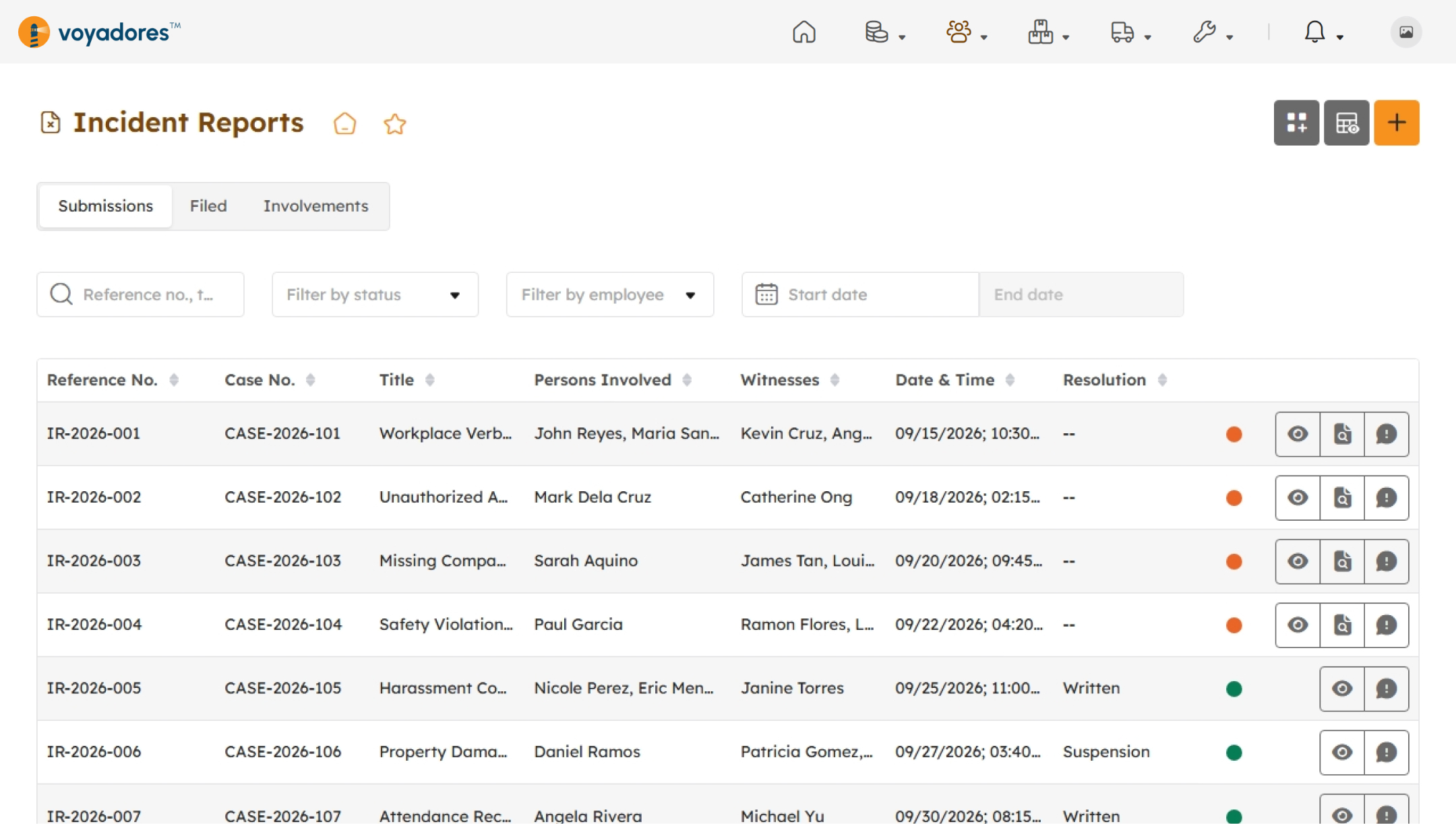Open the user profile avatar
The image size is (1456, 824).
click(x=1406, y=32)
